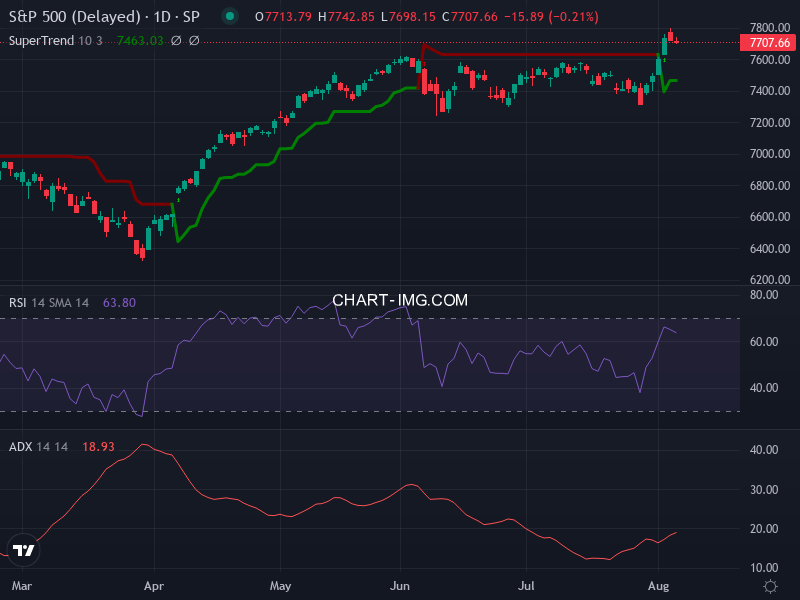Image resolution: width=800 pixels, height=600 pixels.
Task: Click the RSI indicator legend label
Action: (x=17, y=303)
